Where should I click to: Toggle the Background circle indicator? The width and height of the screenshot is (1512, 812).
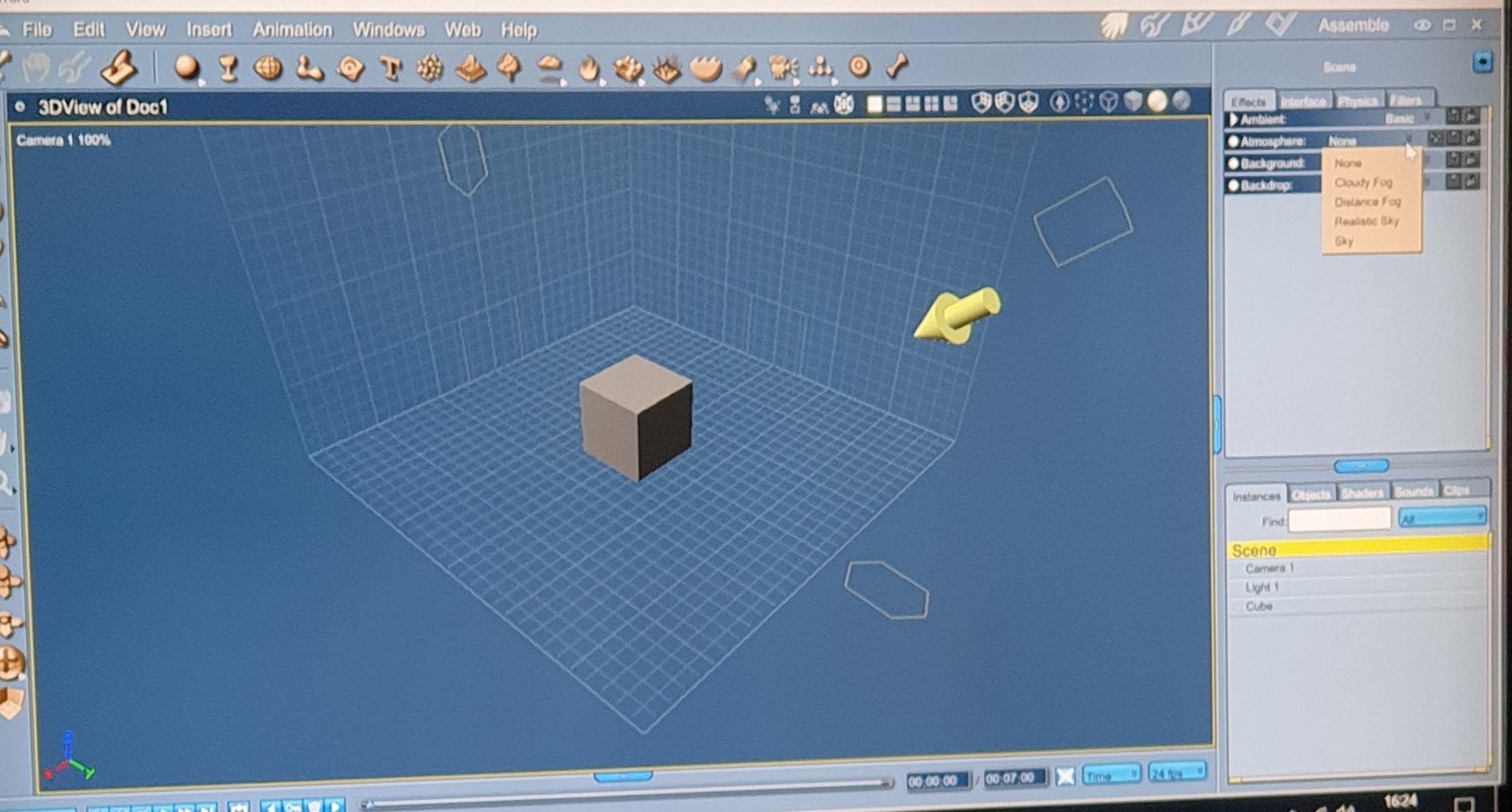(1233, 164)
